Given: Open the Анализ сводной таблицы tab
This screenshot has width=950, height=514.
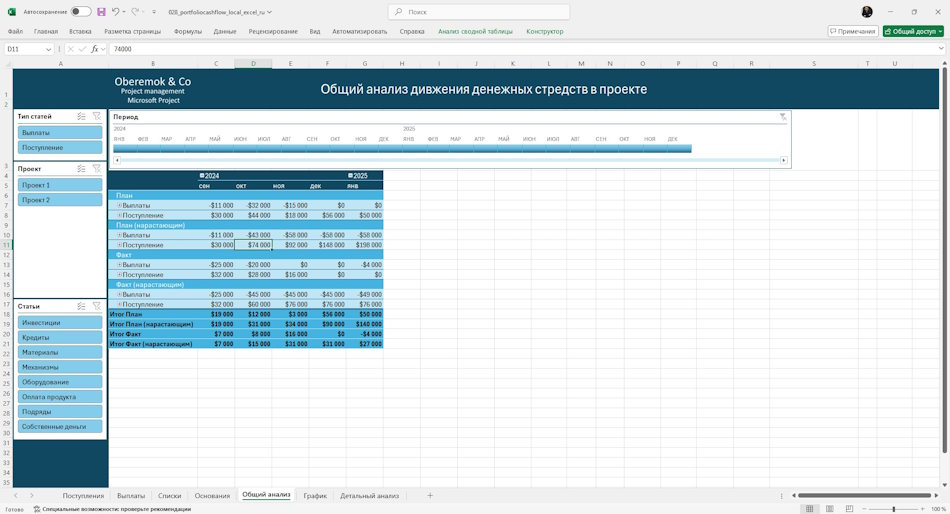Looking at the screenshot, I should [475, 31].
